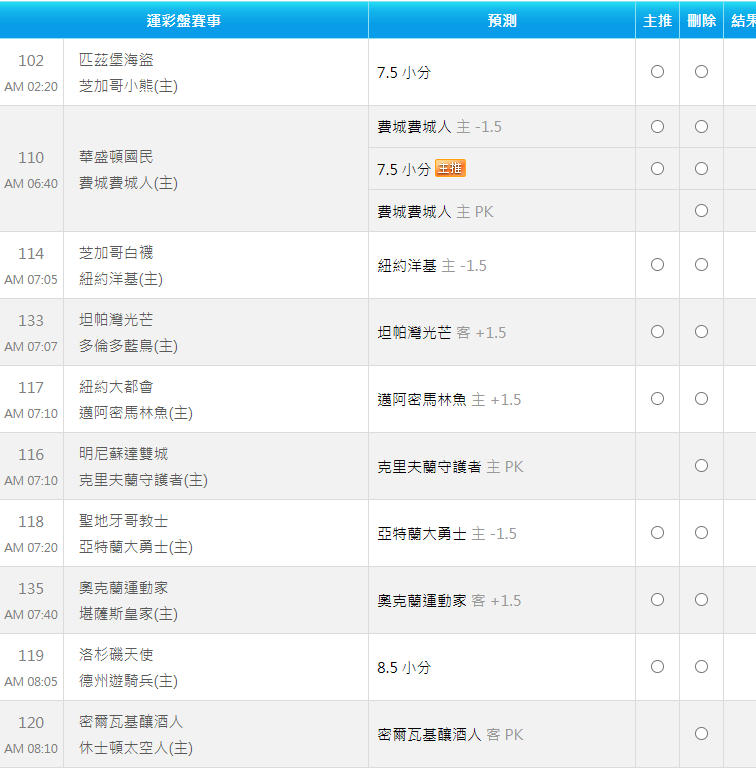The height and width of the screenshot is (771, 756).
Task: Click game number 114
Action: coord(31,254)
